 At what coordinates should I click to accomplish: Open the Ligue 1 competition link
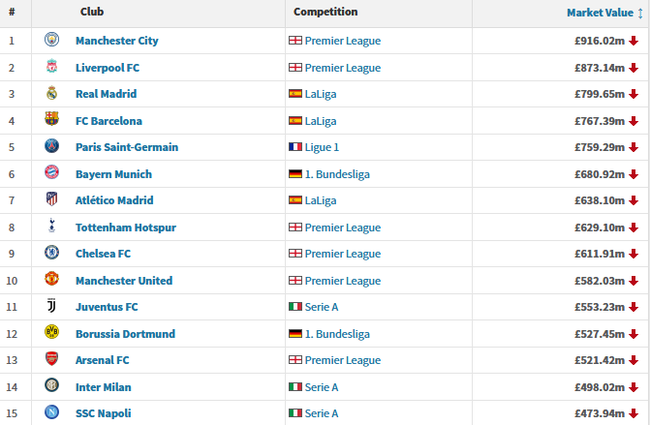coord(322,147)
